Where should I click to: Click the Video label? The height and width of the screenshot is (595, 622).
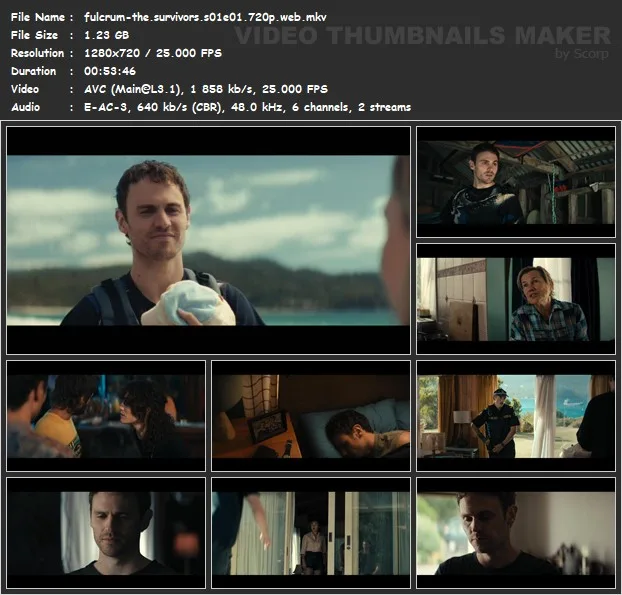25,89
